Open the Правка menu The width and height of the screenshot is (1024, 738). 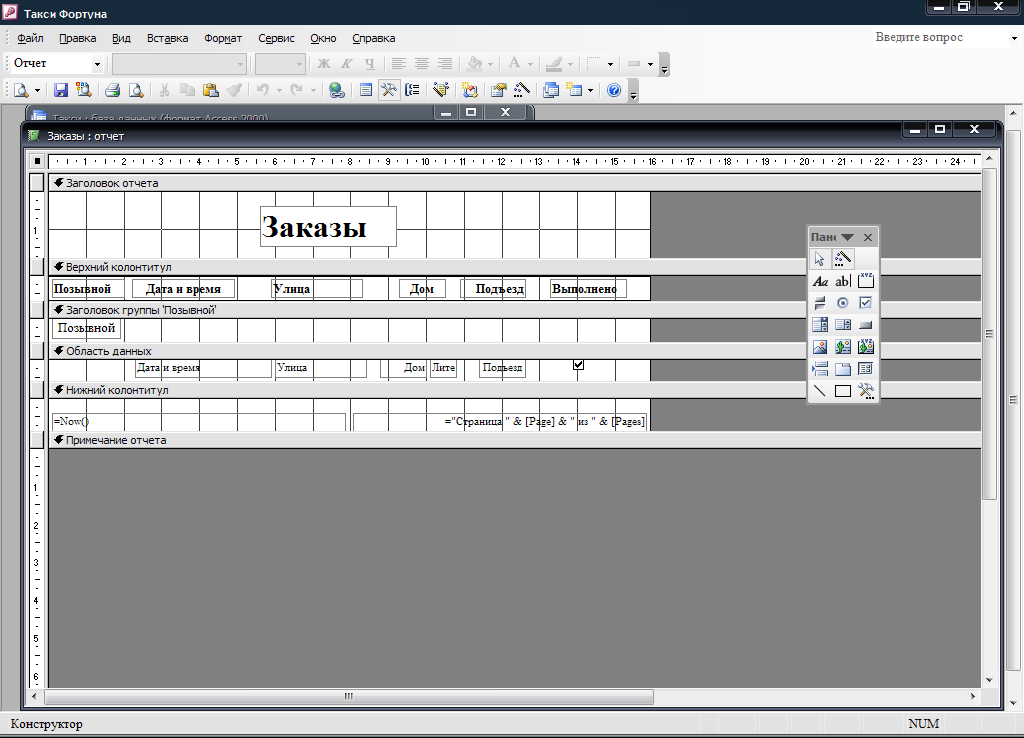pos(78,38)
